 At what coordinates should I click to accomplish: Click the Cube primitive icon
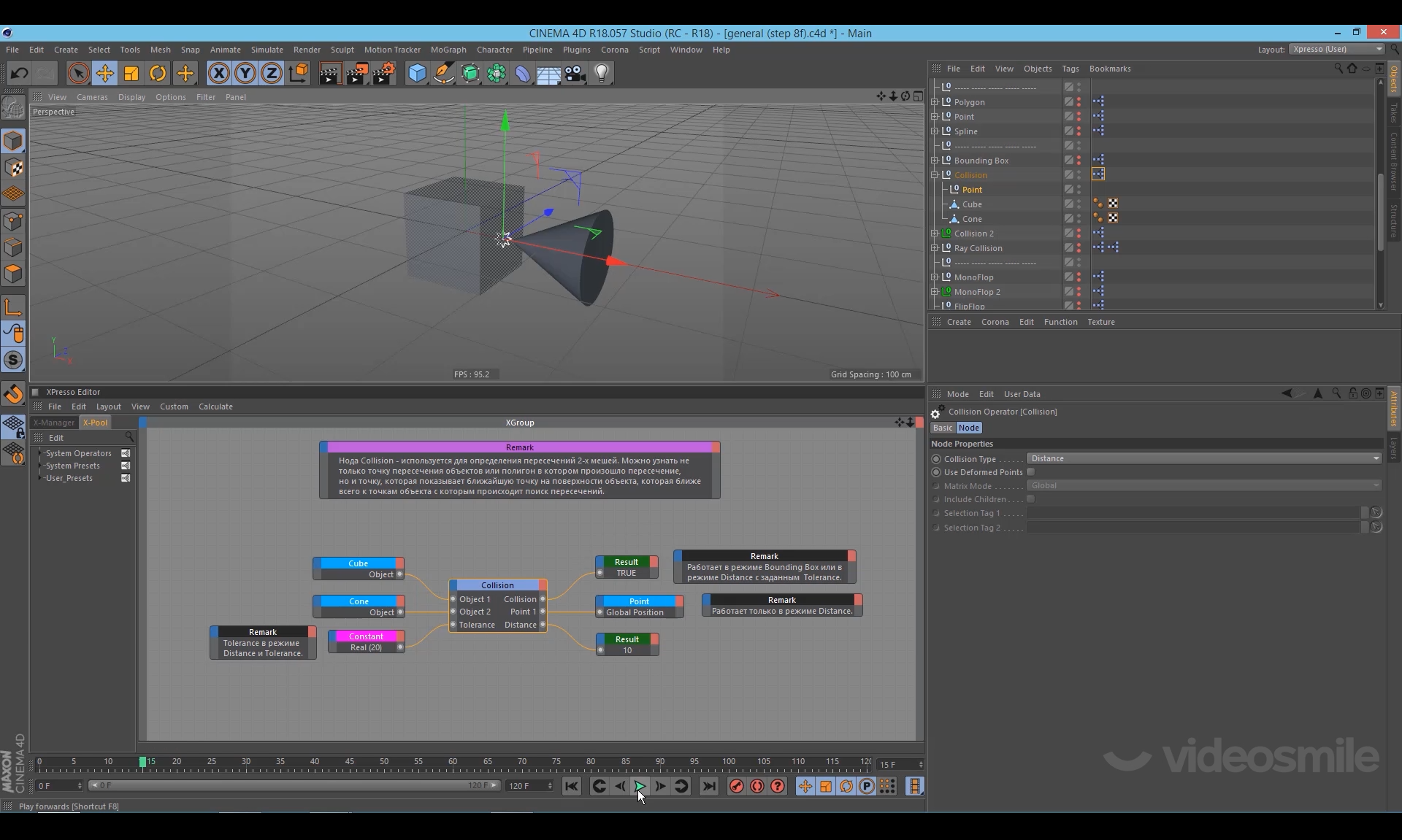click(x=417, y=73)
